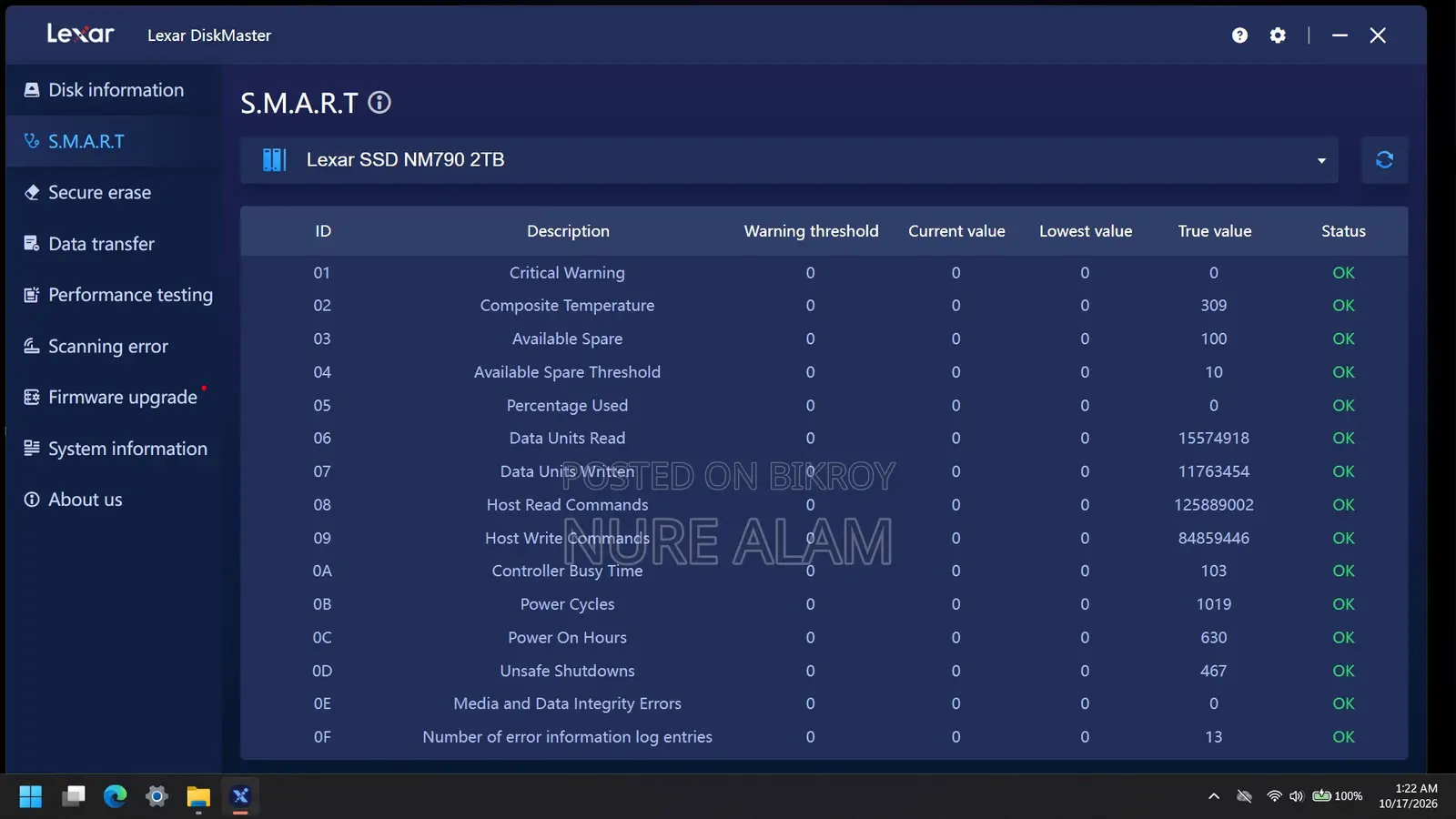The width and height of the screenshot is (1456, 819).
Task: Click the Percentage Used description
Action: (567, 406)
